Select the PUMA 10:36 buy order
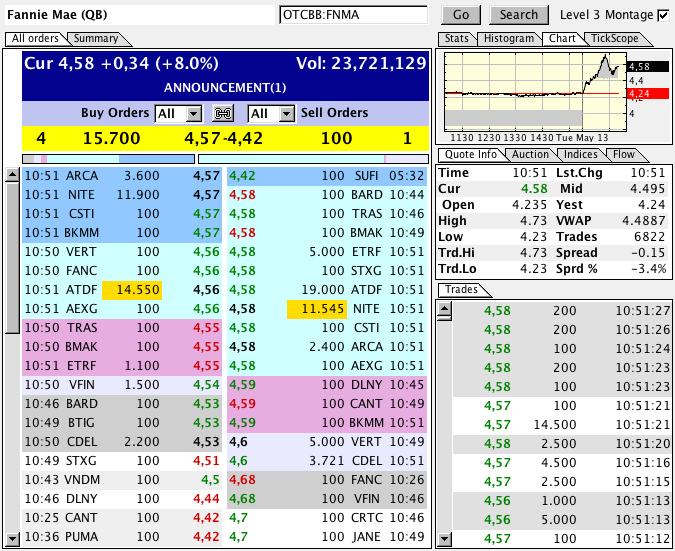The height and width of the screenshot is (551, 675). [122, 537]
